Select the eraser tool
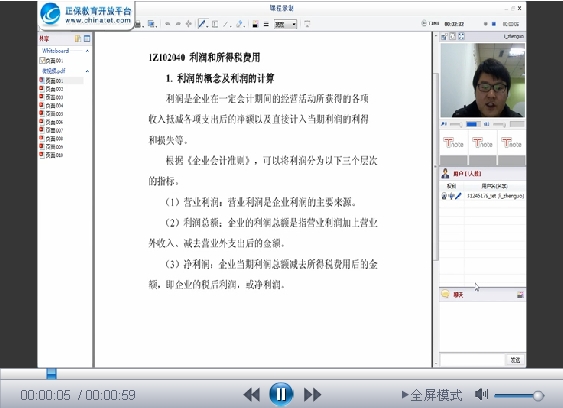563x408 pixels. (x=239, y=24)
